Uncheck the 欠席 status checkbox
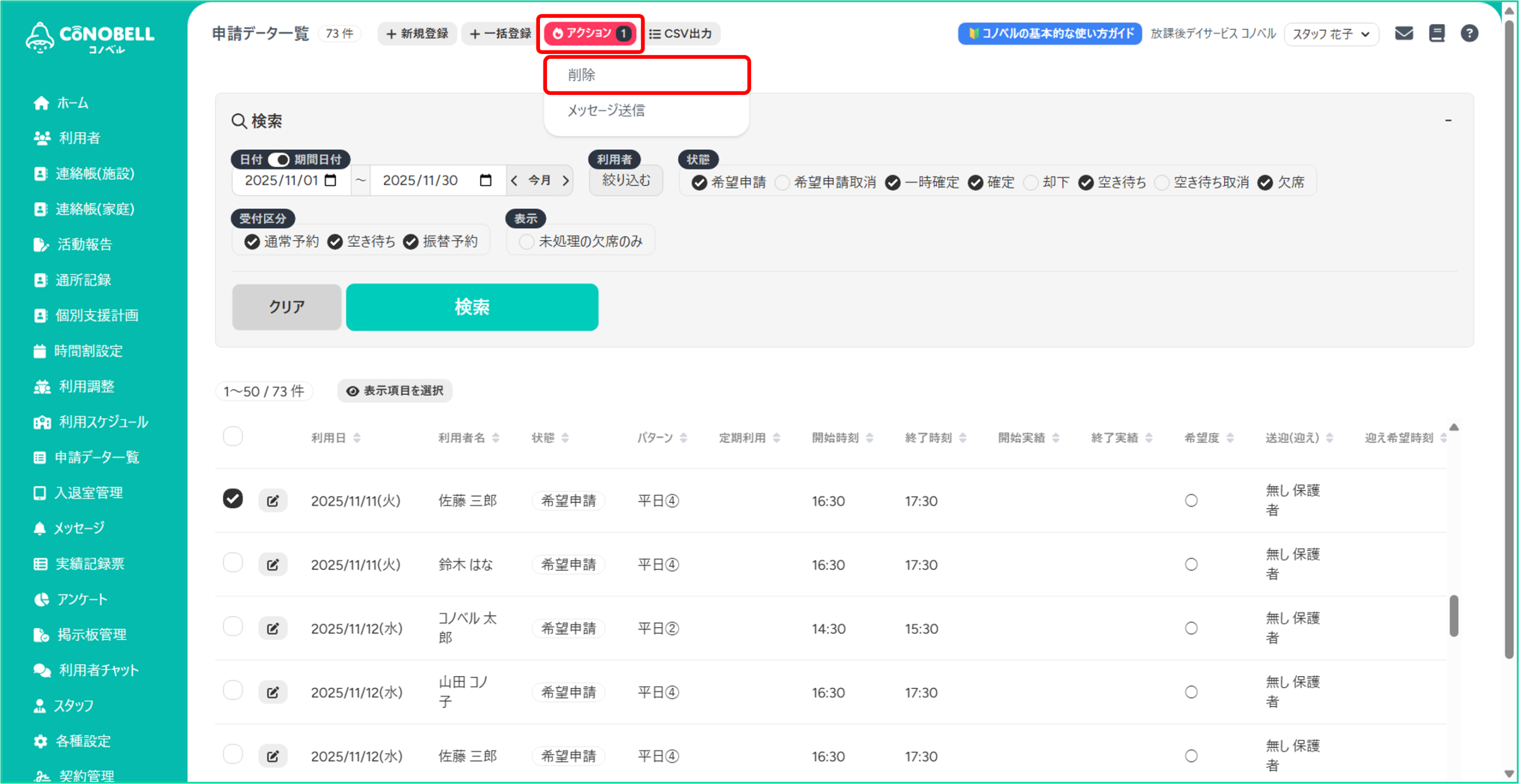This screenshot has width=1519, height=784. pos(1265,183)
